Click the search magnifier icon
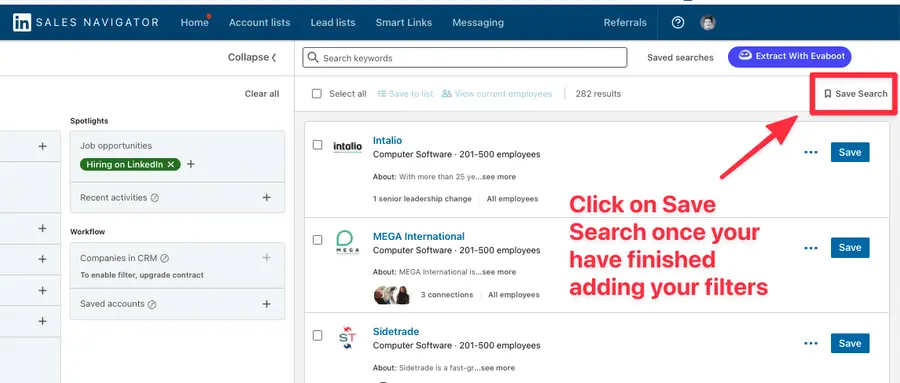This screenshot has width=900, height=383. (313, 57)
